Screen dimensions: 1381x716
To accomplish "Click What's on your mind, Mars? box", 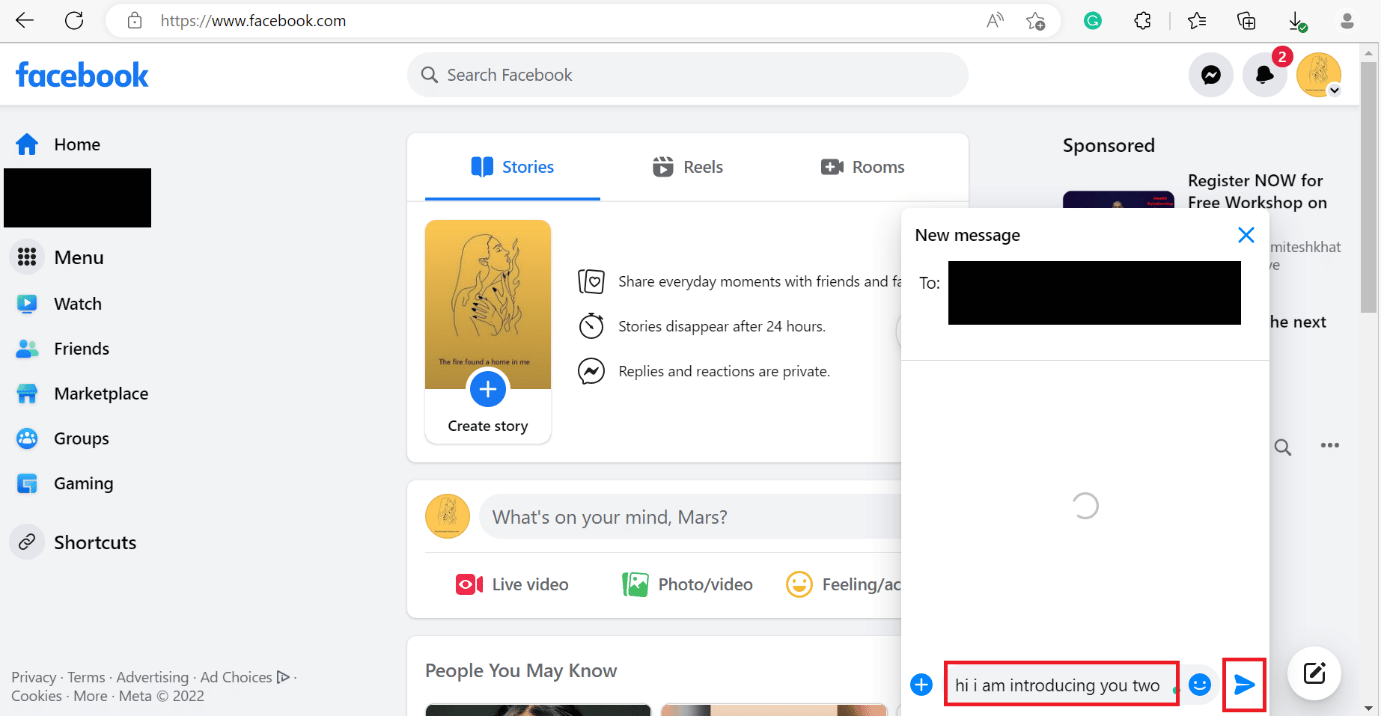I will pyautogui.click(x=690, y=517).
